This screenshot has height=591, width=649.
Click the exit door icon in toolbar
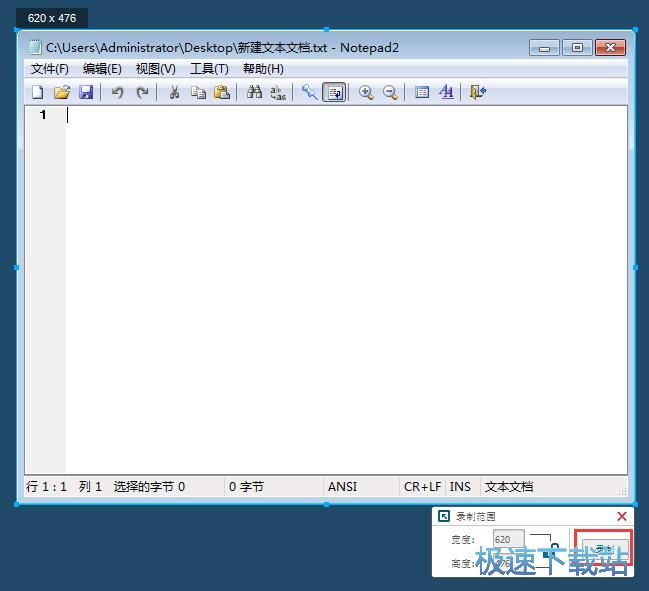tap(477, 92)
